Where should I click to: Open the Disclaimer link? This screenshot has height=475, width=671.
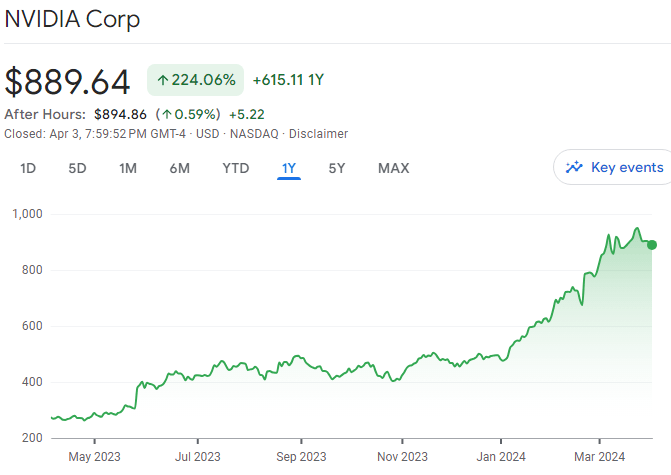point(318,133)
